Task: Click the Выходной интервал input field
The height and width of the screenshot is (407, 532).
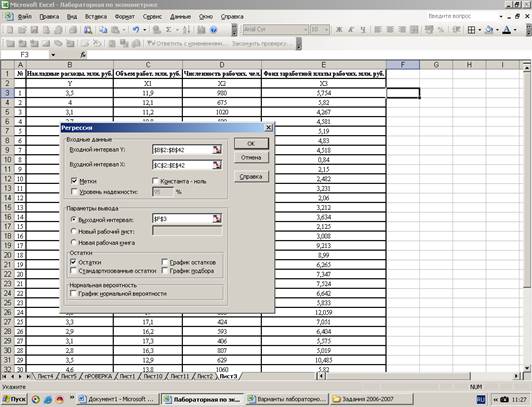Action: pos(183,219)
